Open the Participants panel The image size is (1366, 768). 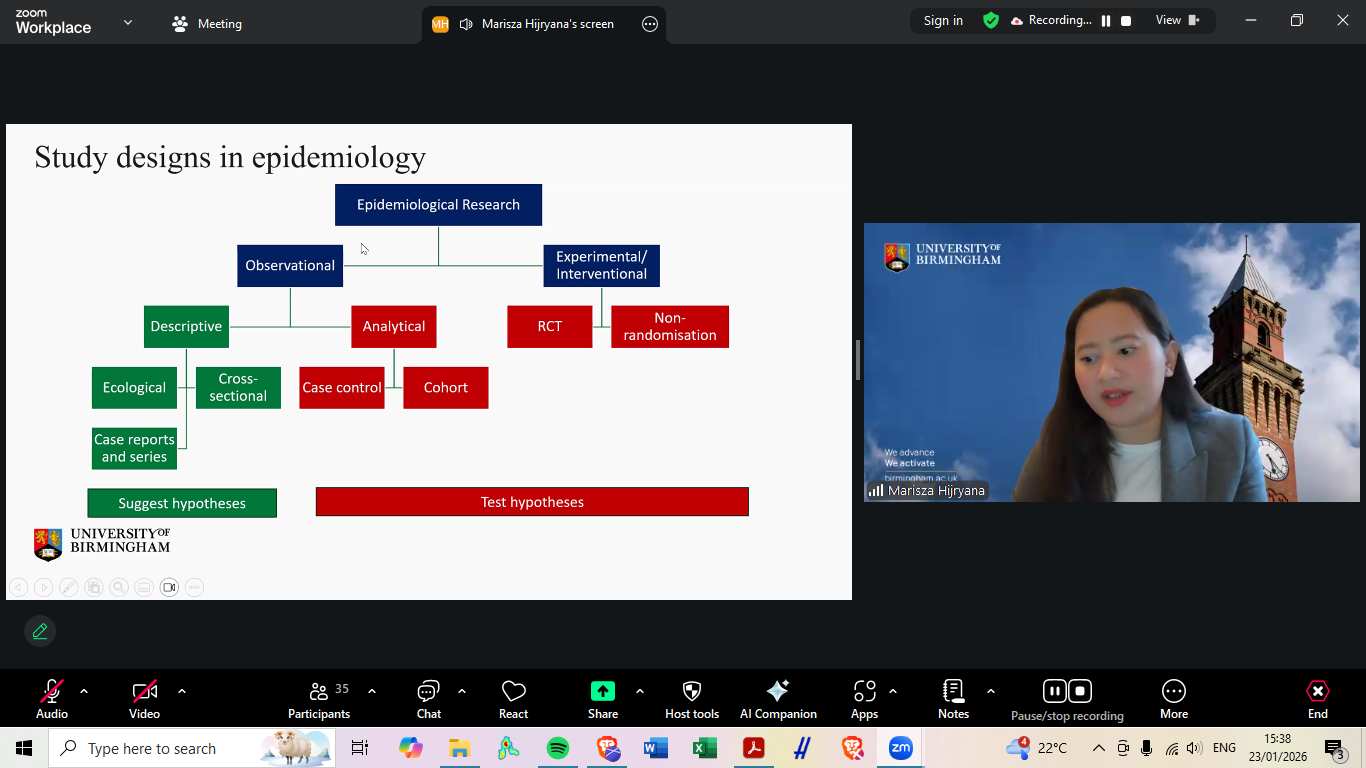point(319,698)
